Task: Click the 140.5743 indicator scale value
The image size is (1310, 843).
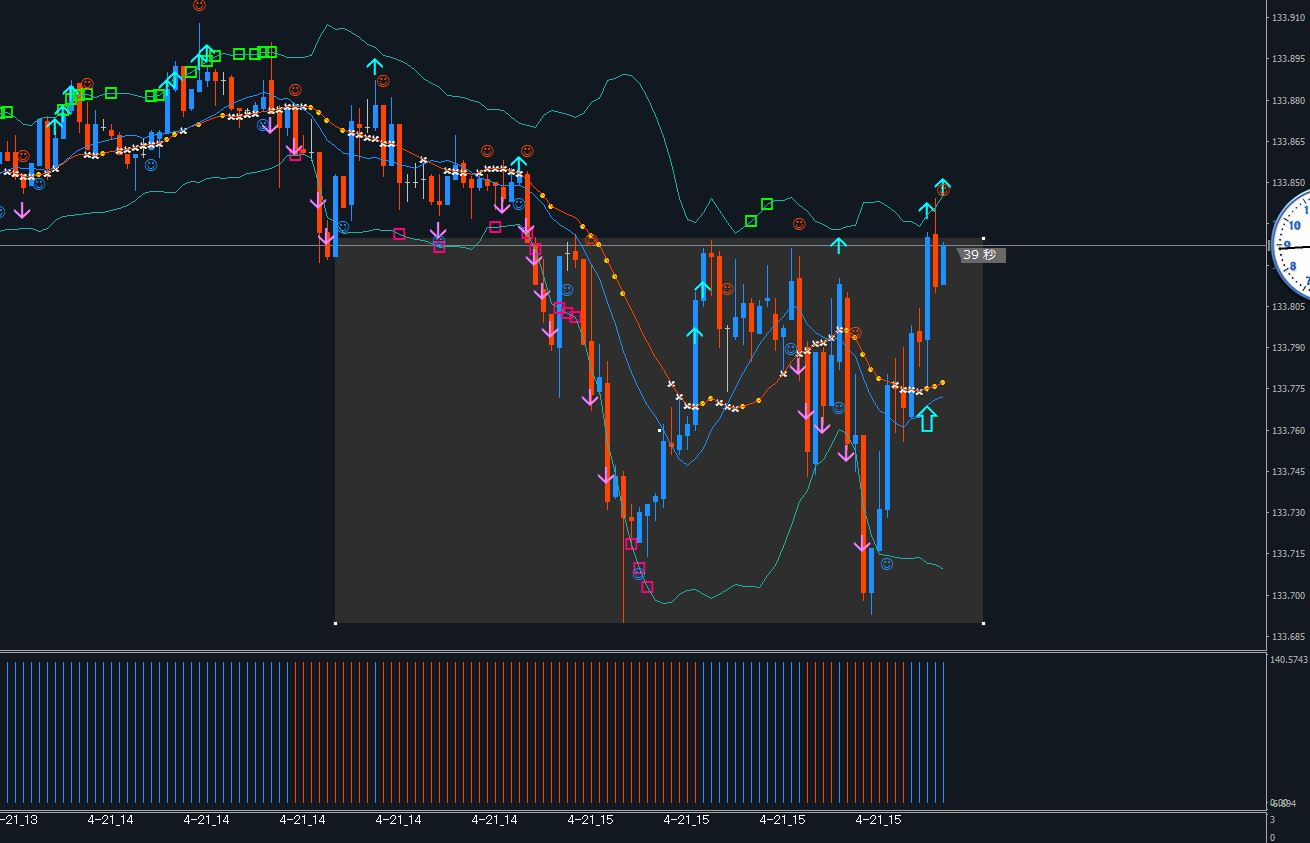Action: point(1289,660)
